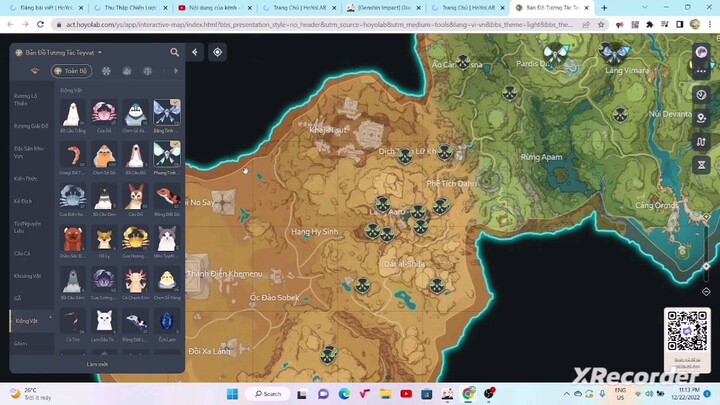
Task: Select the golden crab animal
Action: (x=135, y=238)
